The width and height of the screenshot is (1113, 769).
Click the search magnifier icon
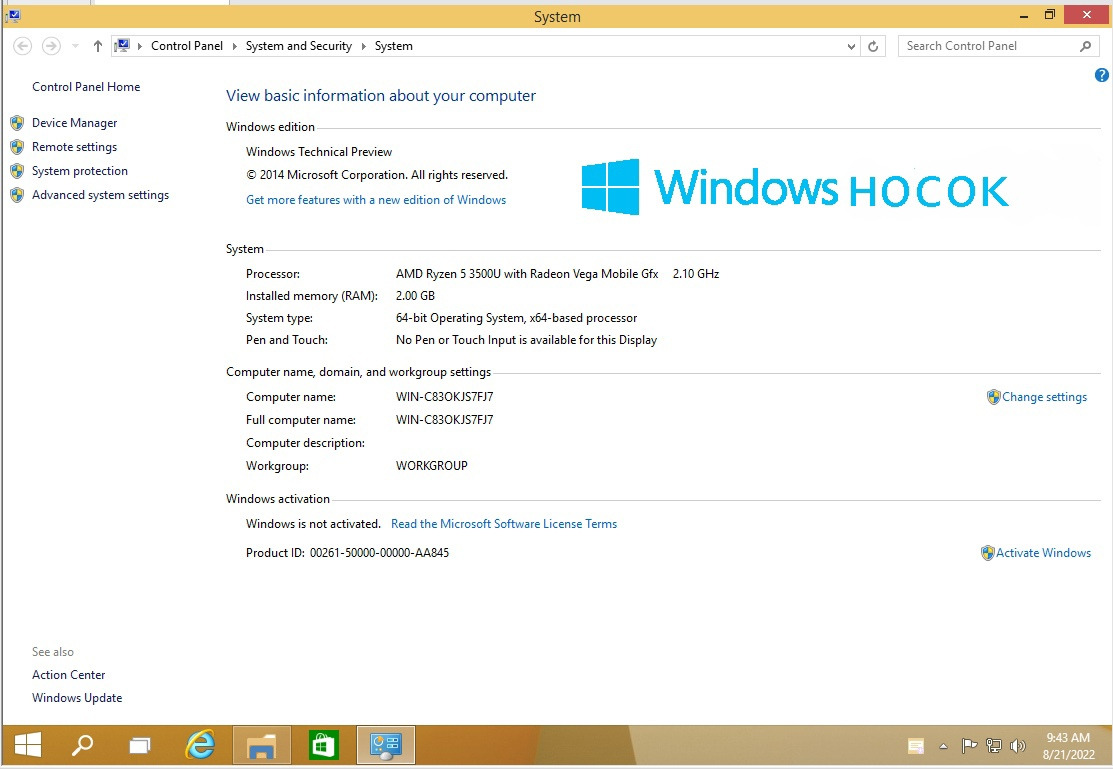coord(1085,46)
